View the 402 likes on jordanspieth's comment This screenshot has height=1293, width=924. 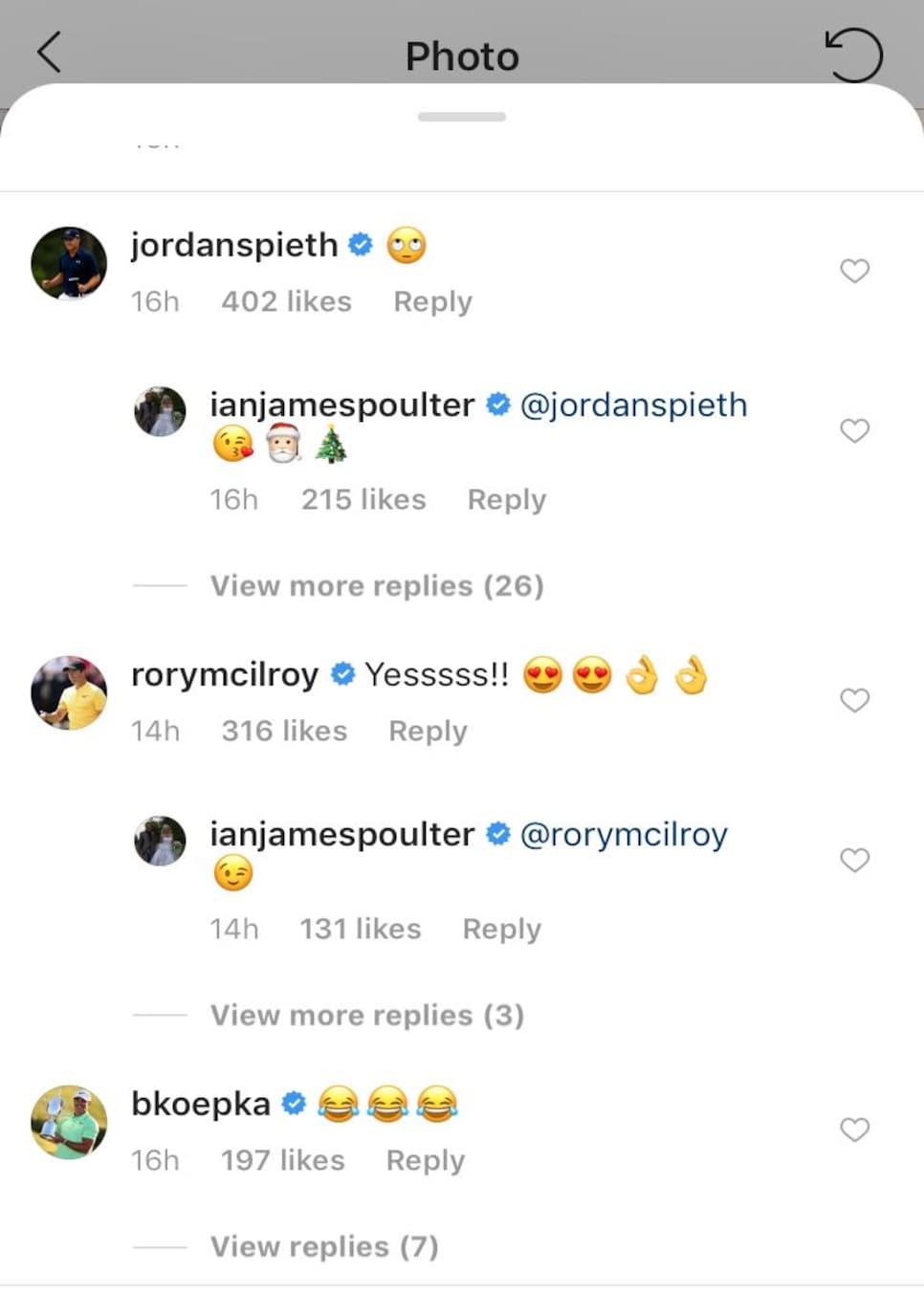(287, 301)
